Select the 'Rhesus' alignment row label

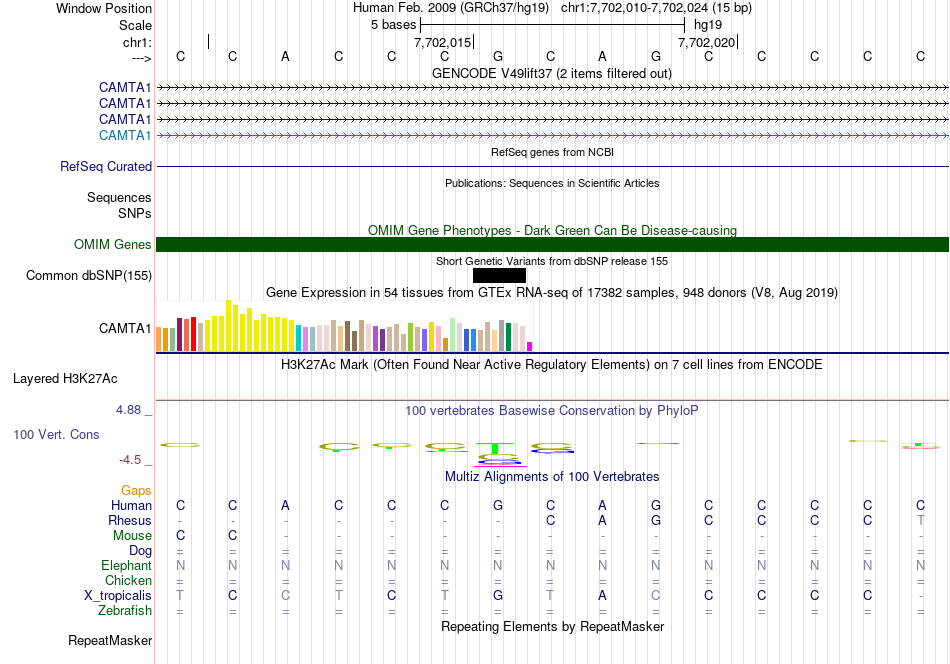click(x=130, y=520)
